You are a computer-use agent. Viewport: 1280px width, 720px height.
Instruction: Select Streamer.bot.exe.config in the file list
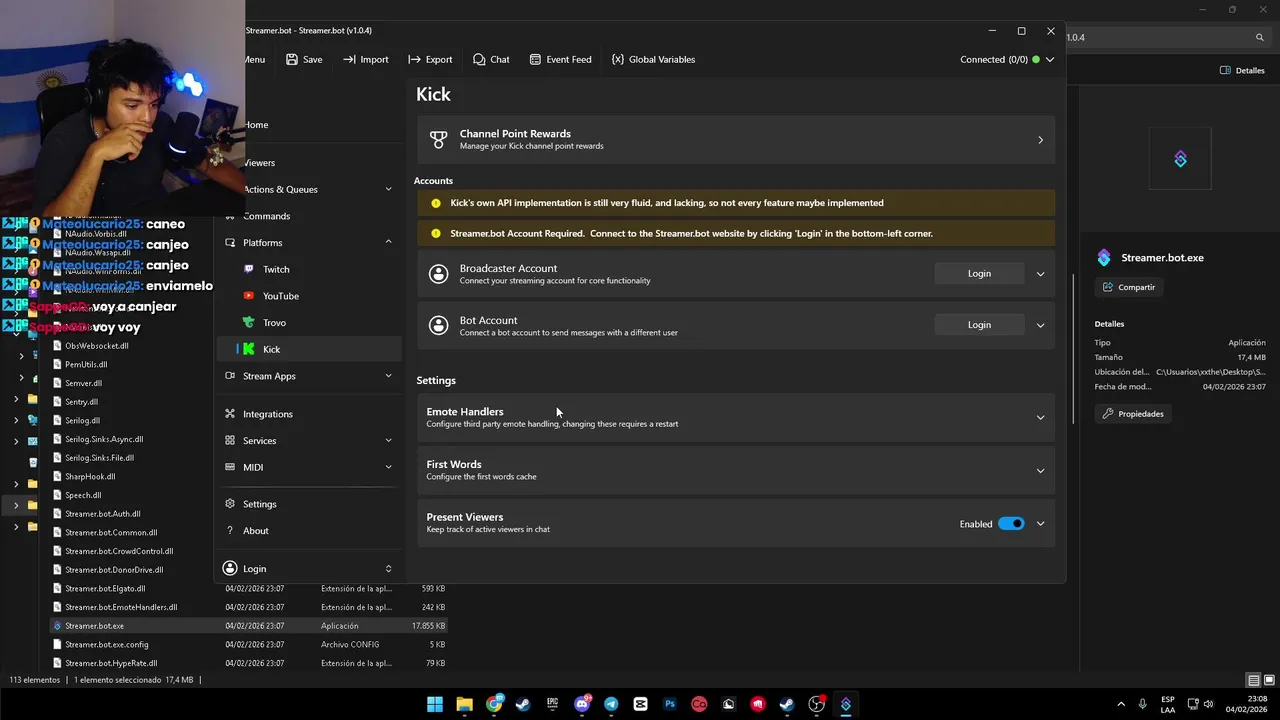point(107,644)
